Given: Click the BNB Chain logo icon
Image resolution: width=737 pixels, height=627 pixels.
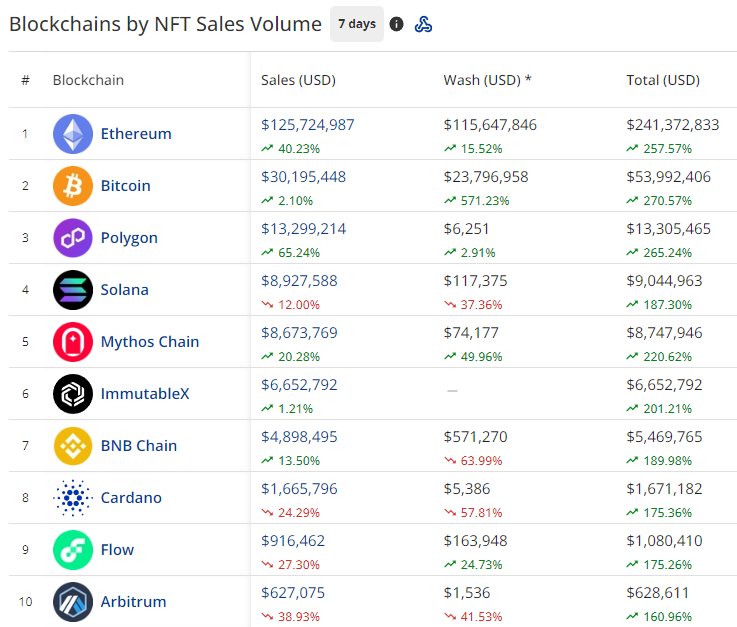Looking at the screenshot, I should 72,446.
